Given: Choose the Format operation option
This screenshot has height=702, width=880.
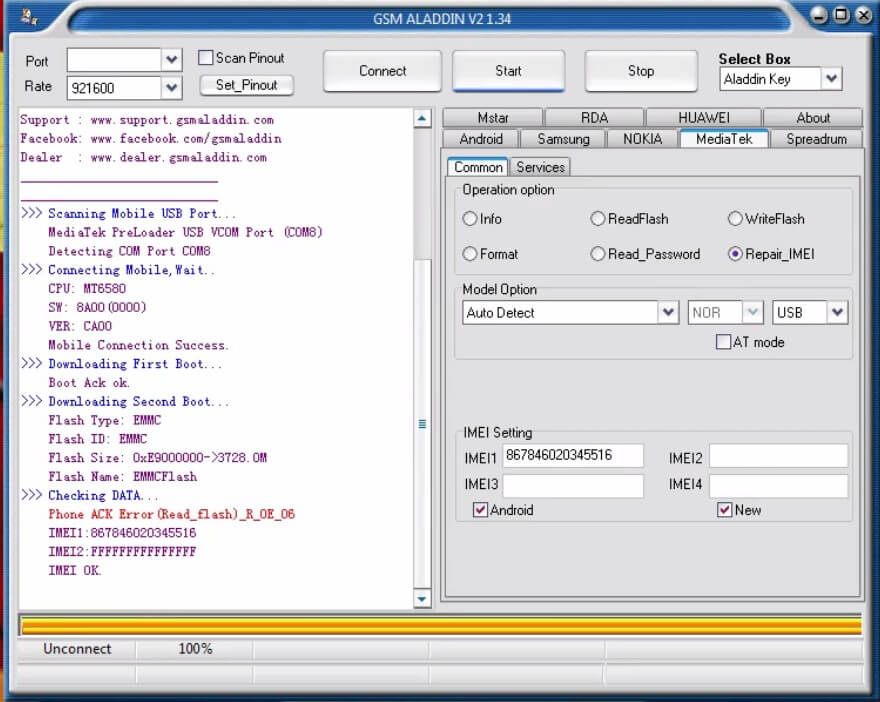Looking at the screenshot, I should [470, 254].
